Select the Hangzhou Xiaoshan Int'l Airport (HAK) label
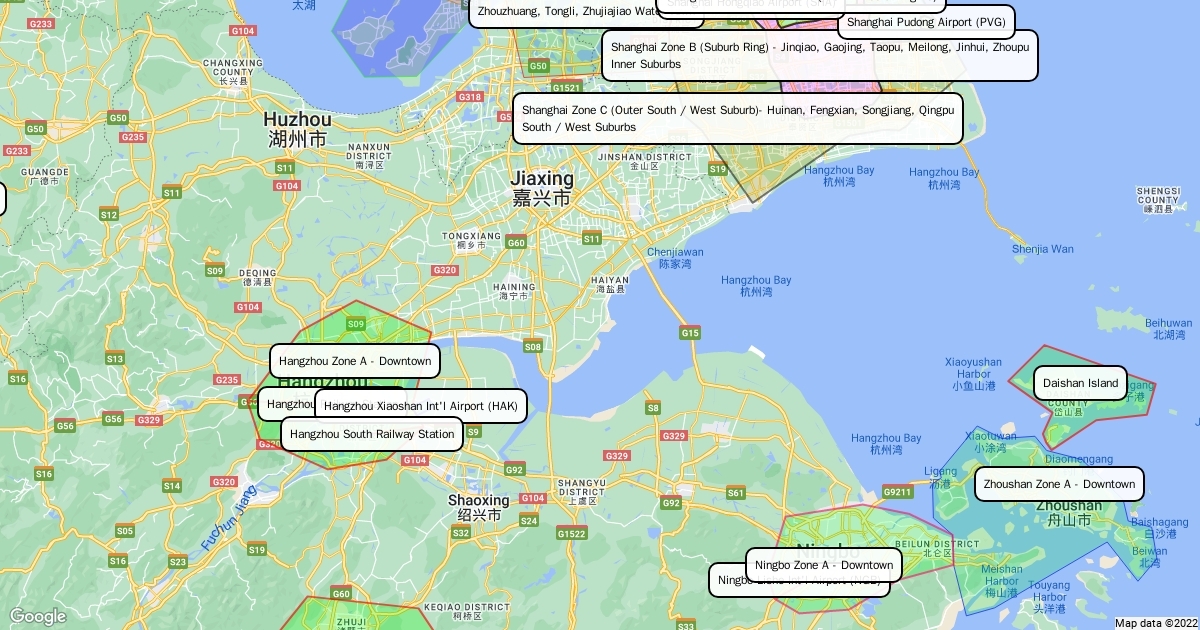The height and width of the screenshot is (630, 1200). click(421, 406)
